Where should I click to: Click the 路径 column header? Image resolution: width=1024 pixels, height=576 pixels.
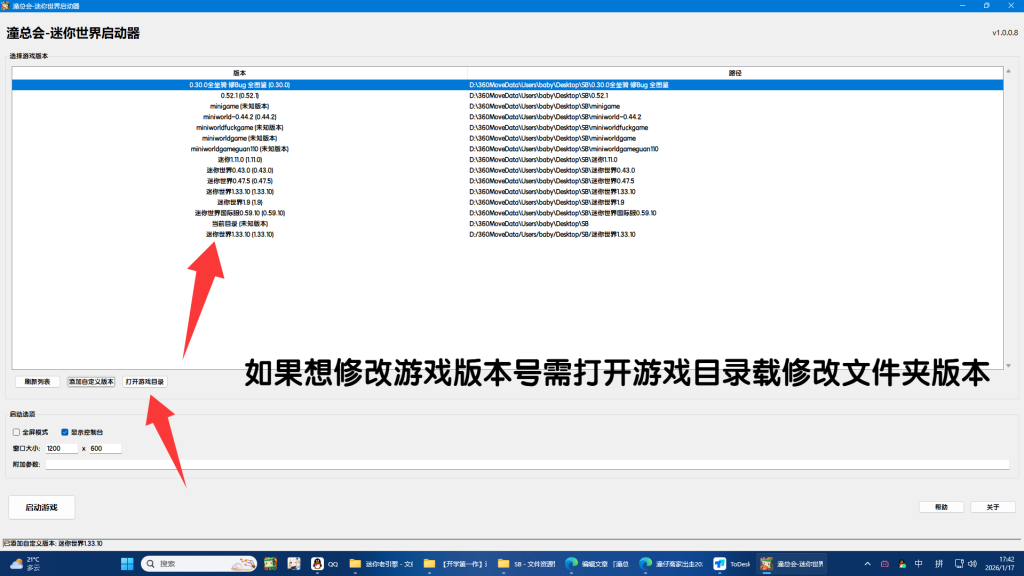735,73
